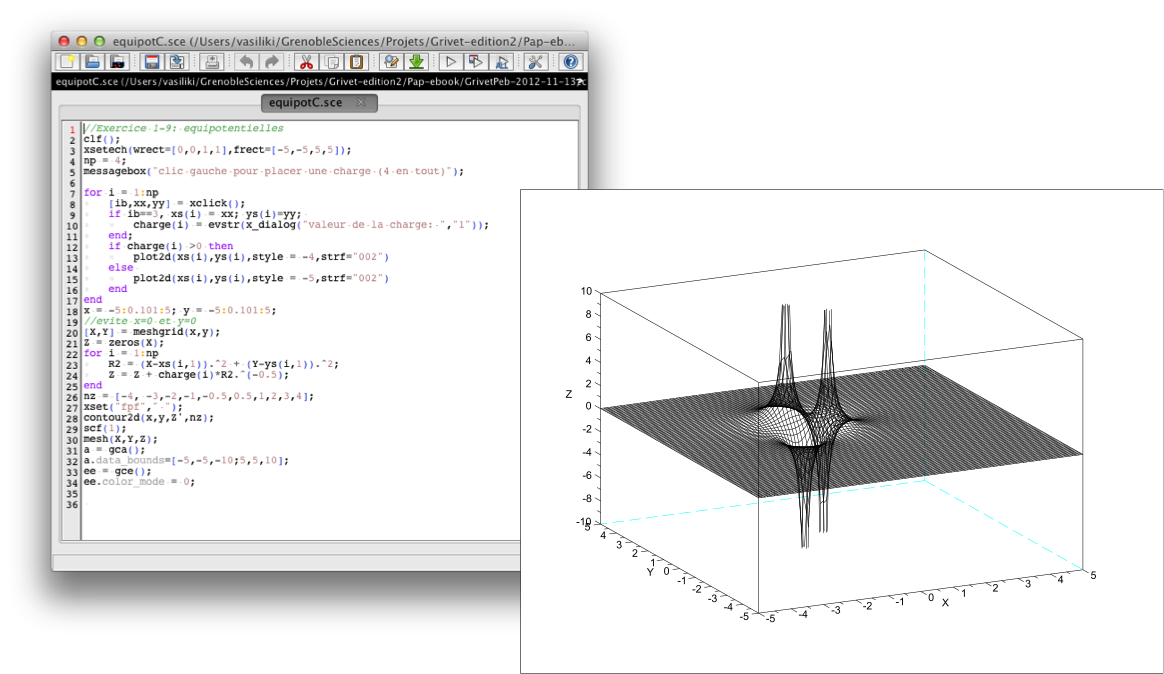This screenshot has width=1164, height=674.
Task: Click the 'mesh(X,Y,Z);' line
Action: [120, 439]
